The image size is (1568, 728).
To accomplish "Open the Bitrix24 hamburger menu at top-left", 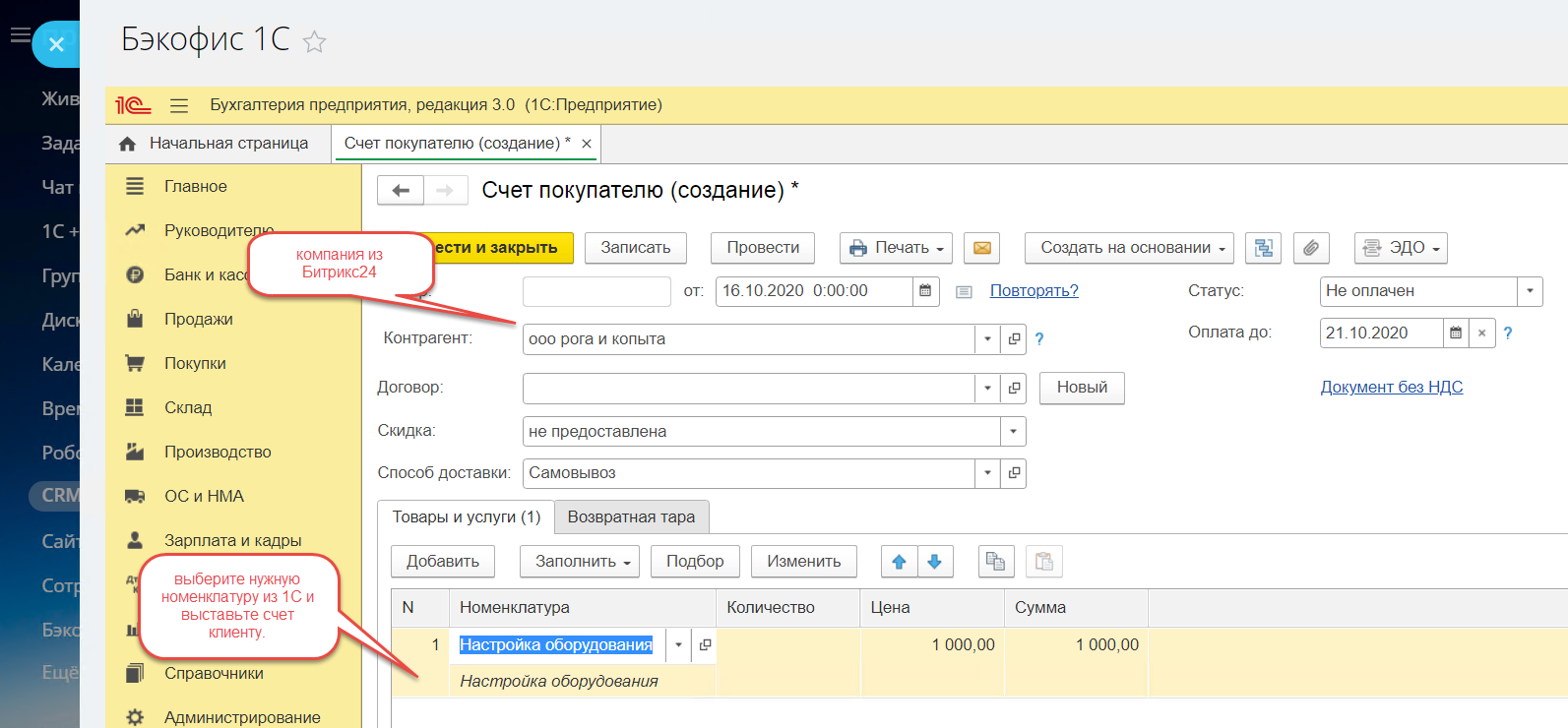I will 19,35.
